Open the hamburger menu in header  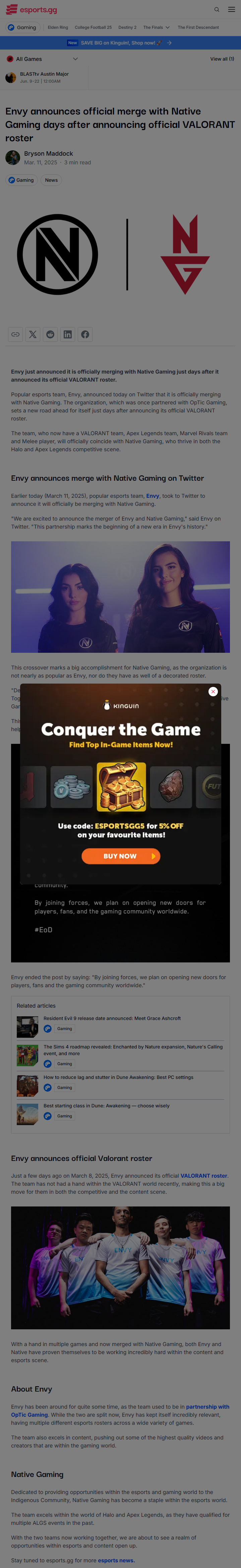231,10
